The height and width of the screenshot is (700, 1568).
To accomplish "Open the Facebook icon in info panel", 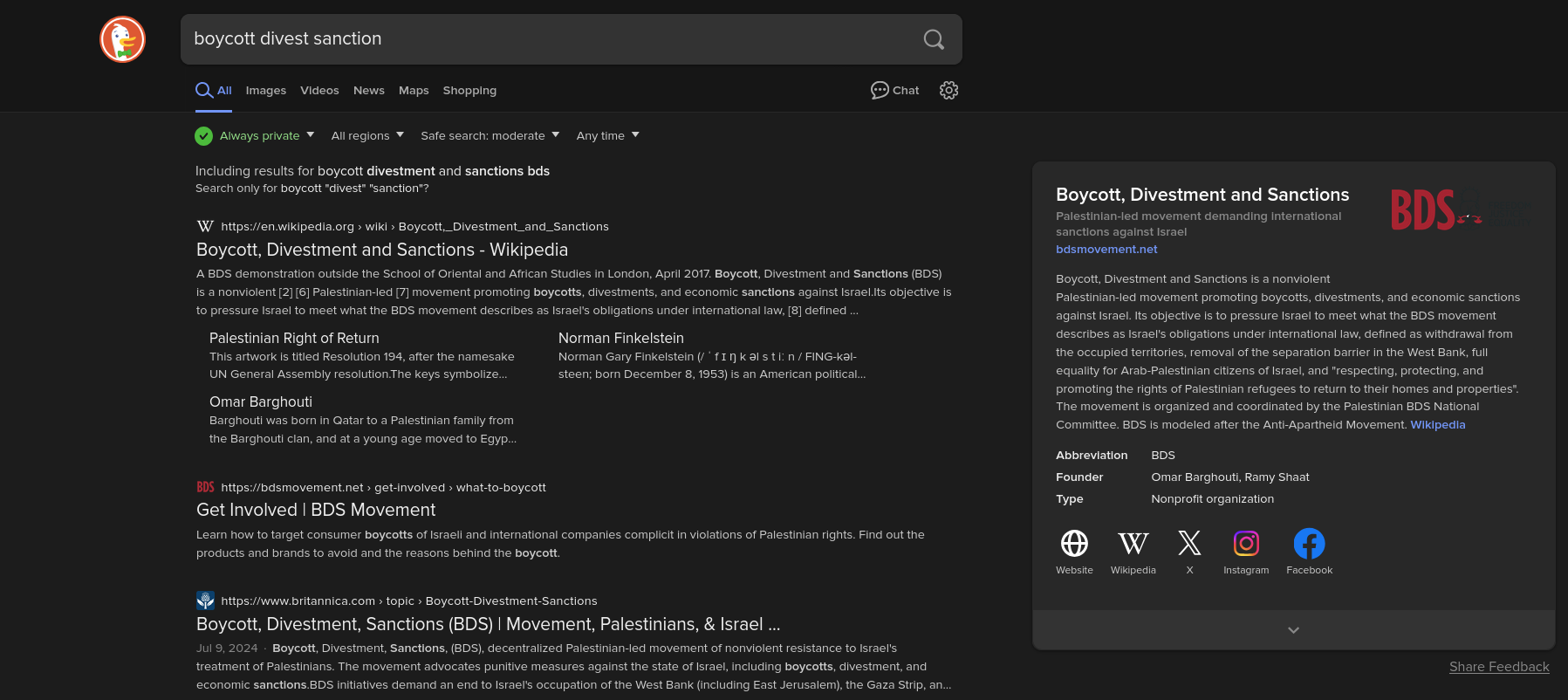I will click(1309, 543).
